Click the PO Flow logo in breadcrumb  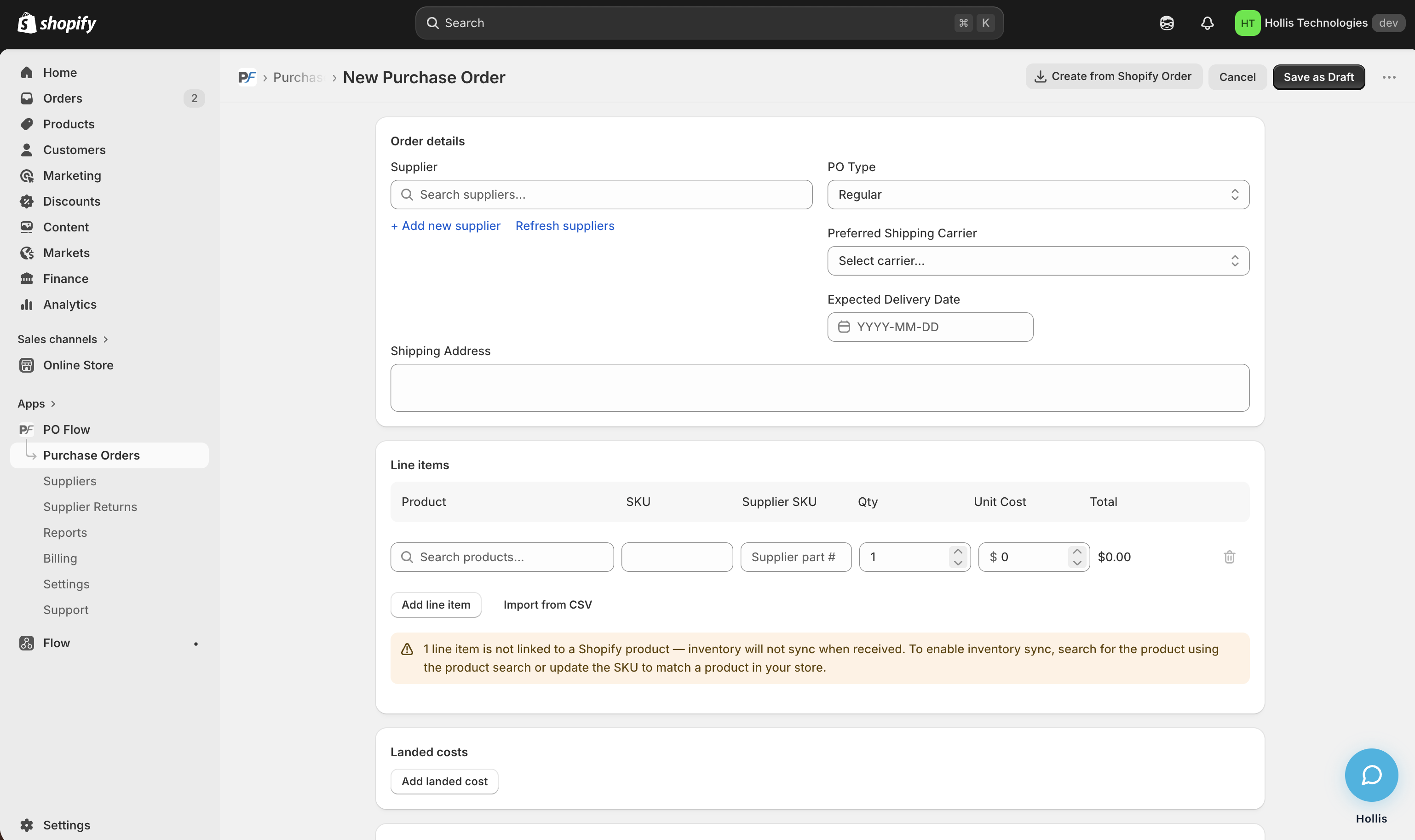point(247,78)
